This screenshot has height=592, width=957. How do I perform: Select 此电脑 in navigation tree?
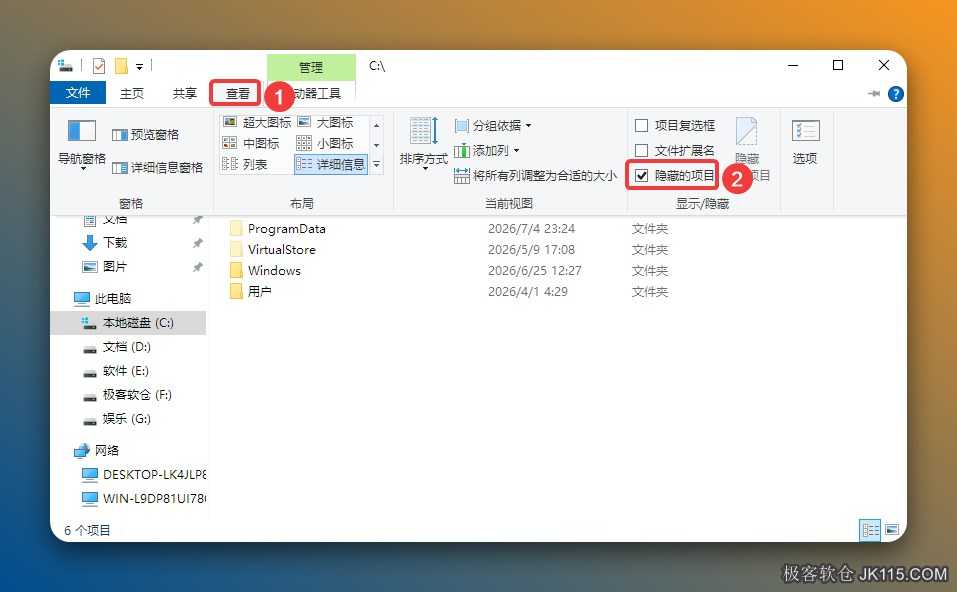pos(113,298)
